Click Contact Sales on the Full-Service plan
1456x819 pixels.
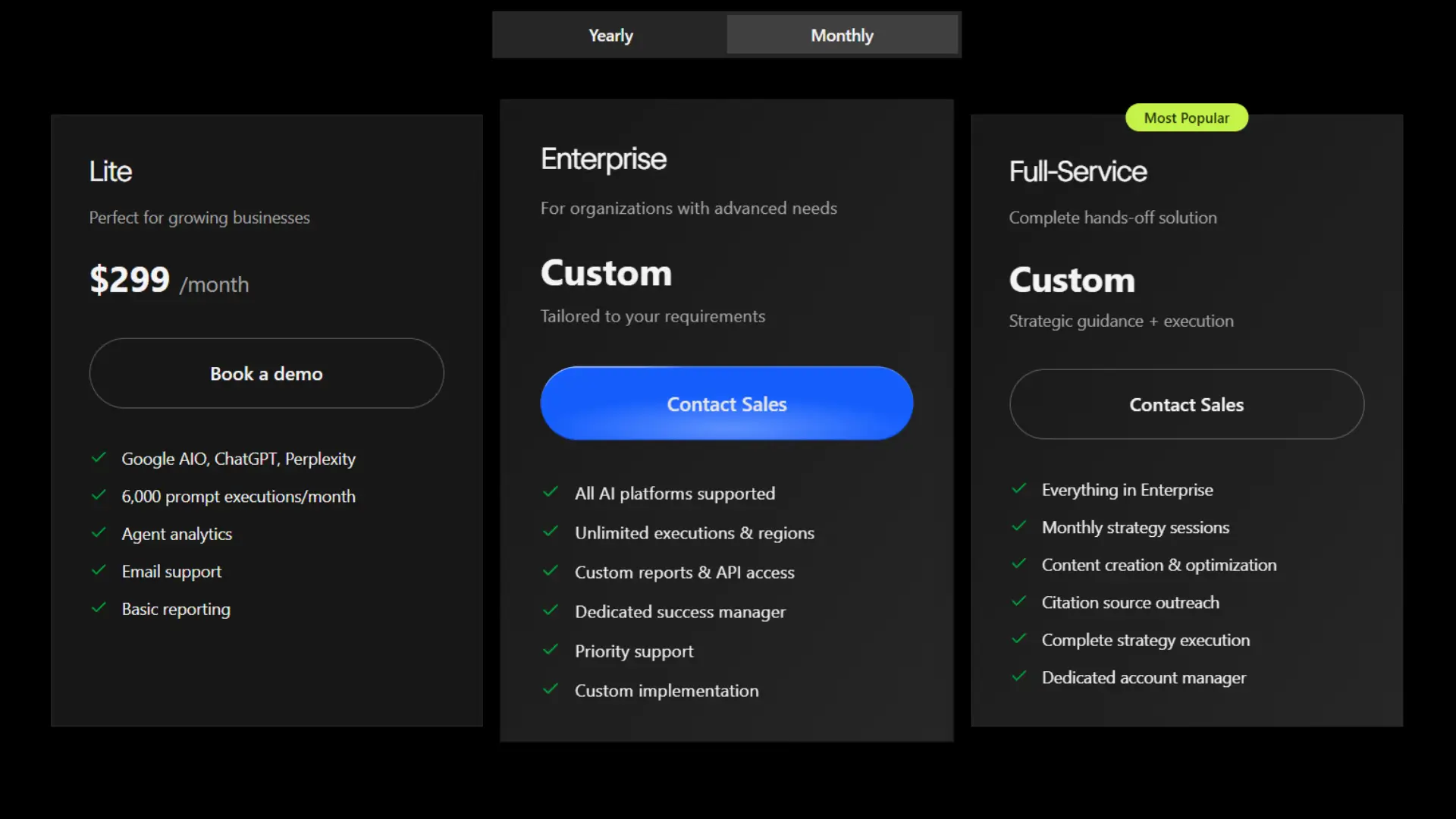(1186, 404)
